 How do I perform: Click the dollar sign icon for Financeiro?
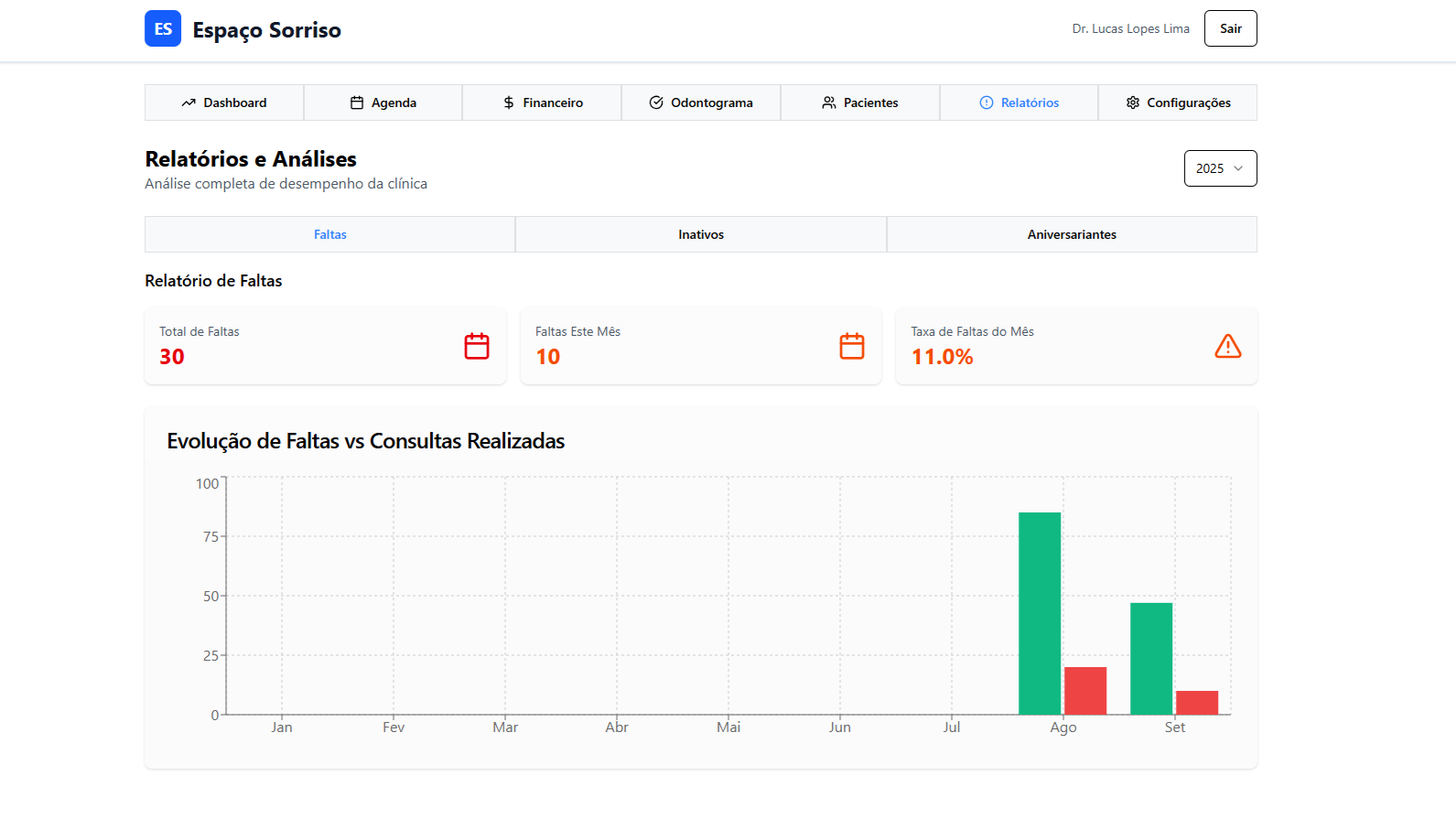509,102
